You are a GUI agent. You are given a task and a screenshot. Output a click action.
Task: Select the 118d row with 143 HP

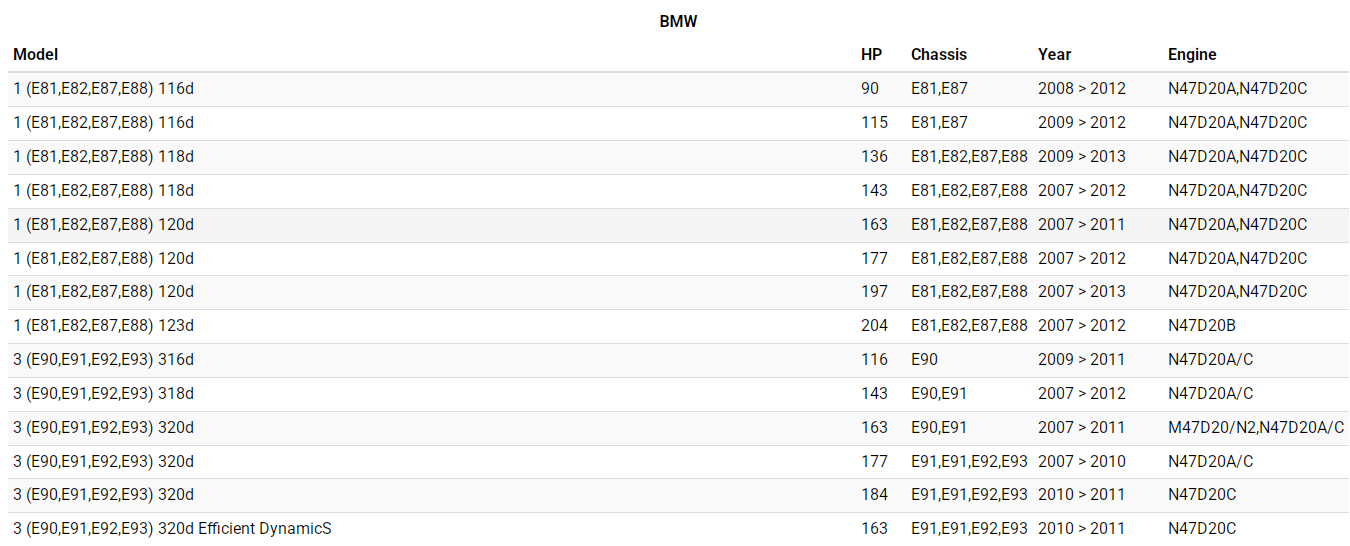(x=104, y=191)
